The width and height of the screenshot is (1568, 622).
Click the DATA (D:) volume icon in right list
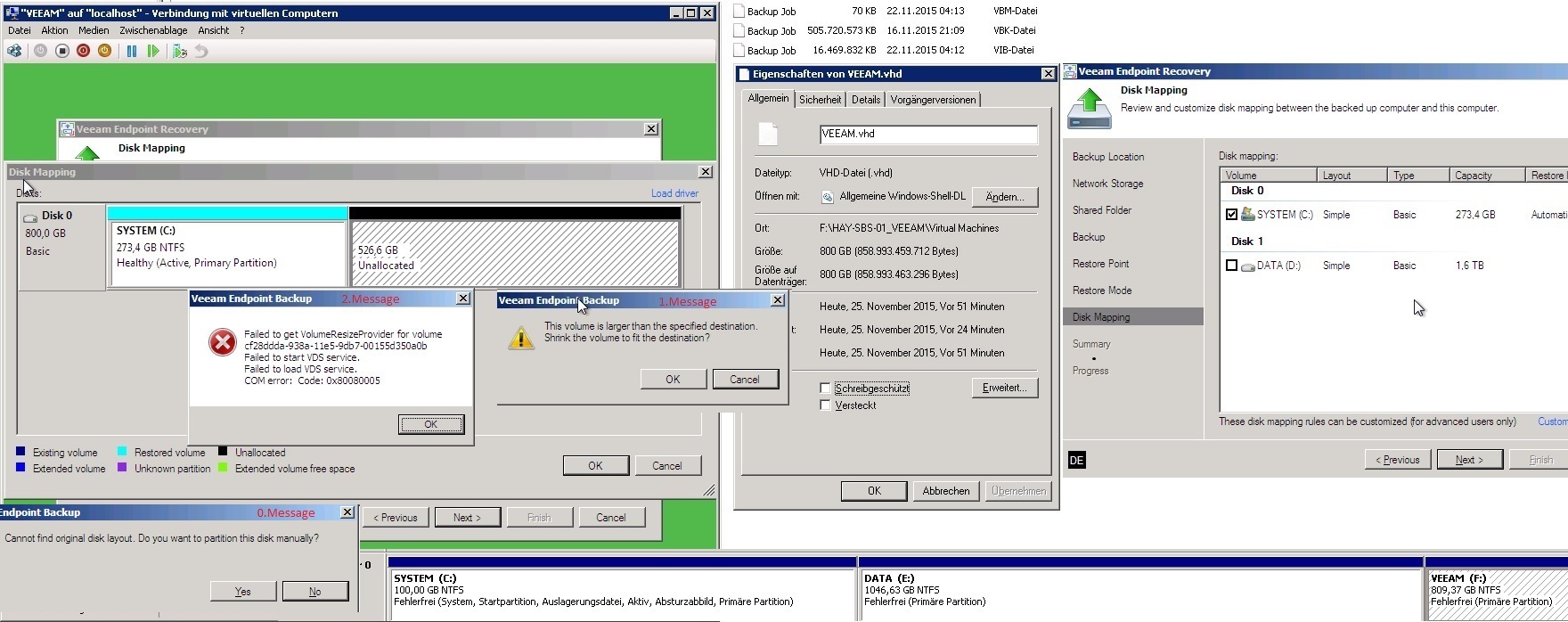click(1248, 266)
